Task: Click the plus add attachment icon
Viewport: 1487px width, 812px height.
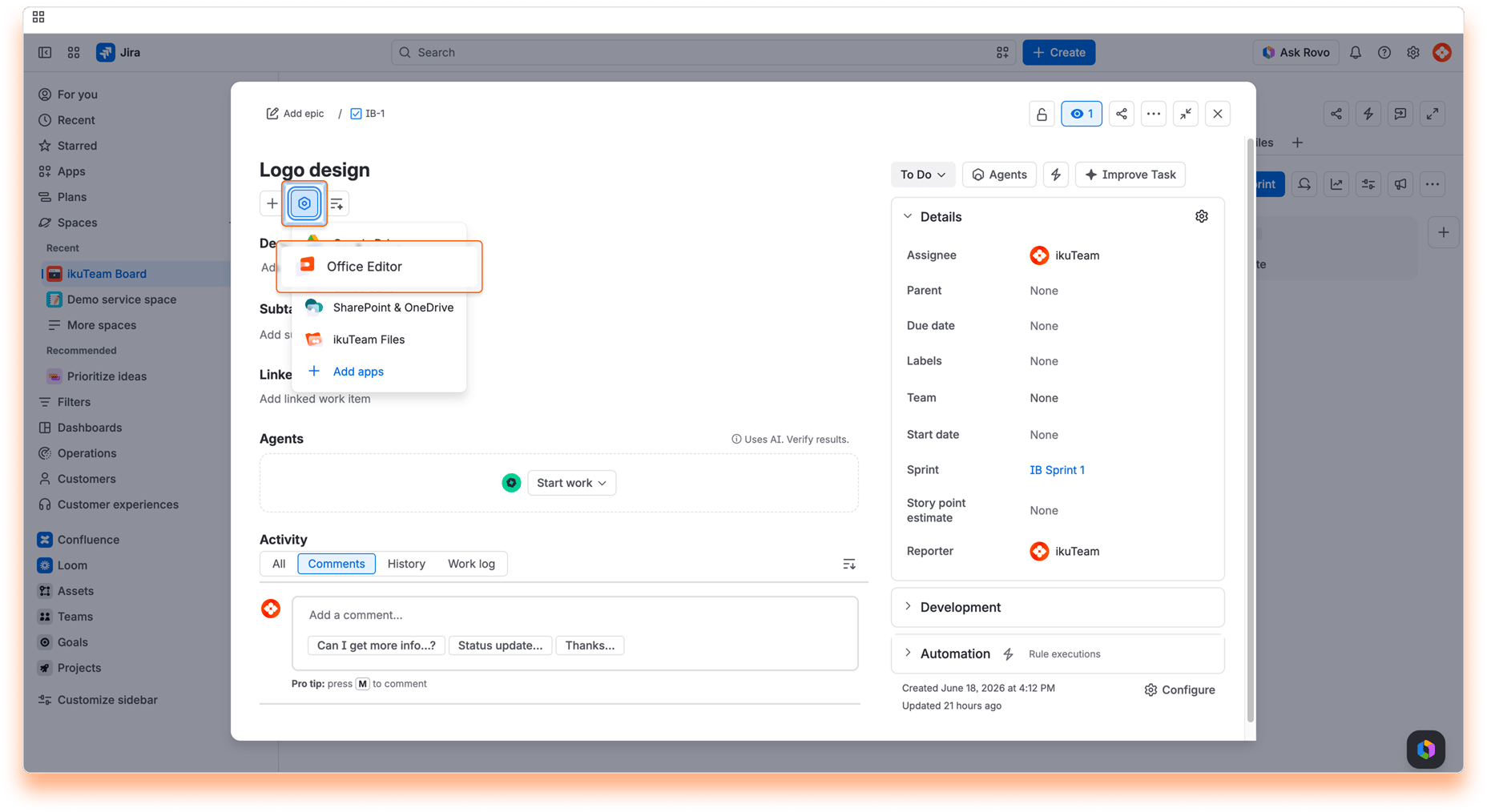Action: pos(272,203)
